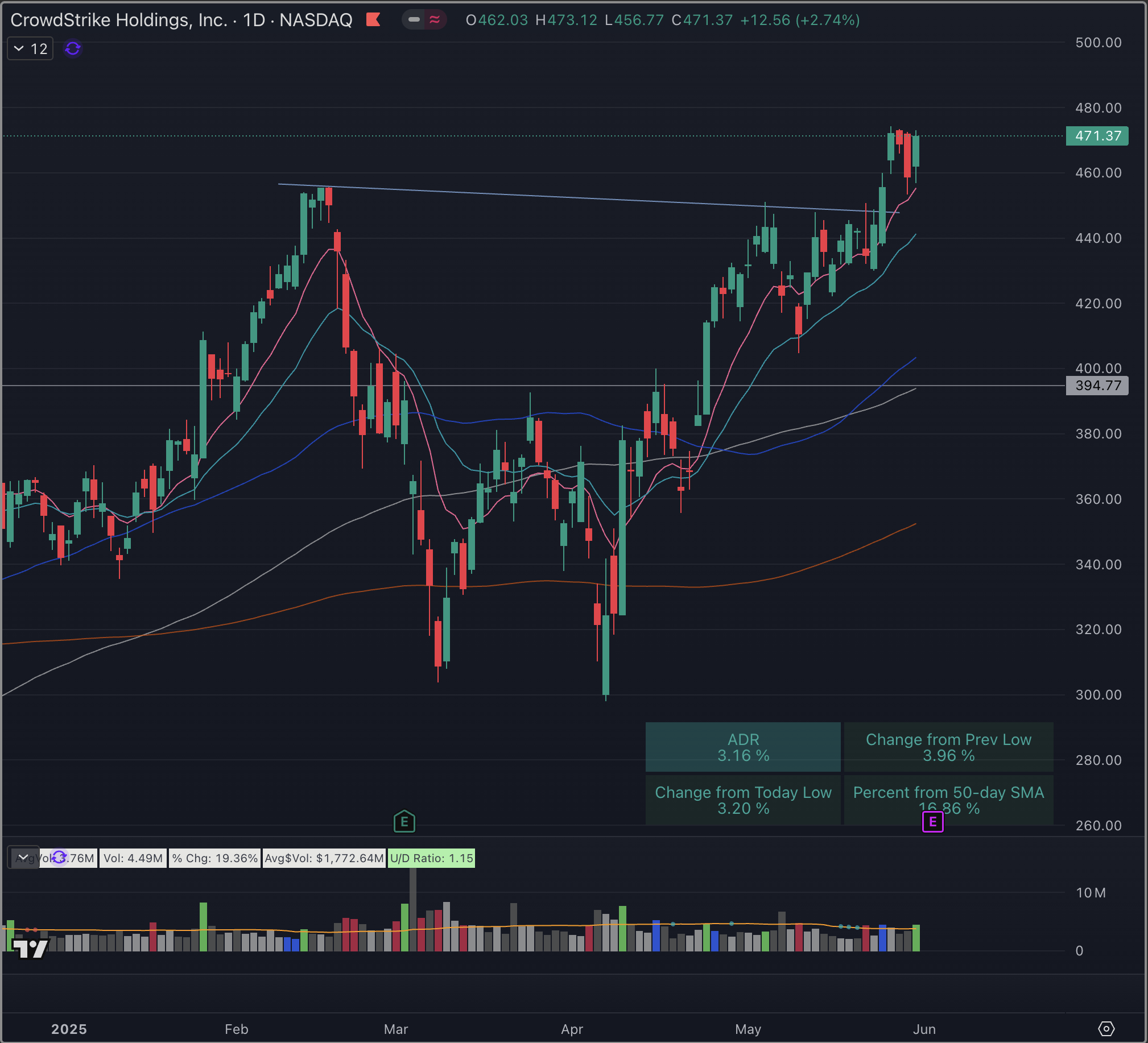Click the magenta earnings E marker near June
The image size is (1148, 1043).
pyautogui.click(x=932, y=822)
